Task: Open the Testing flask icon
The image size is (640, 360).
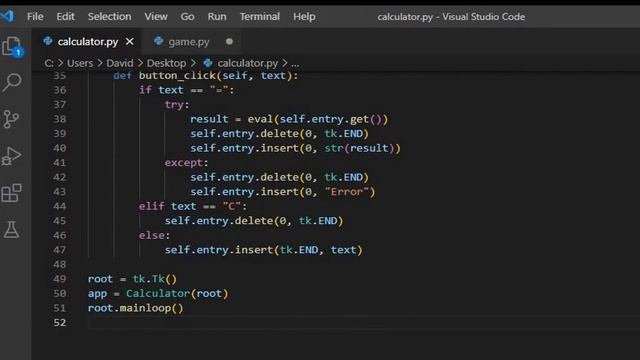Action: click(11, 230)
